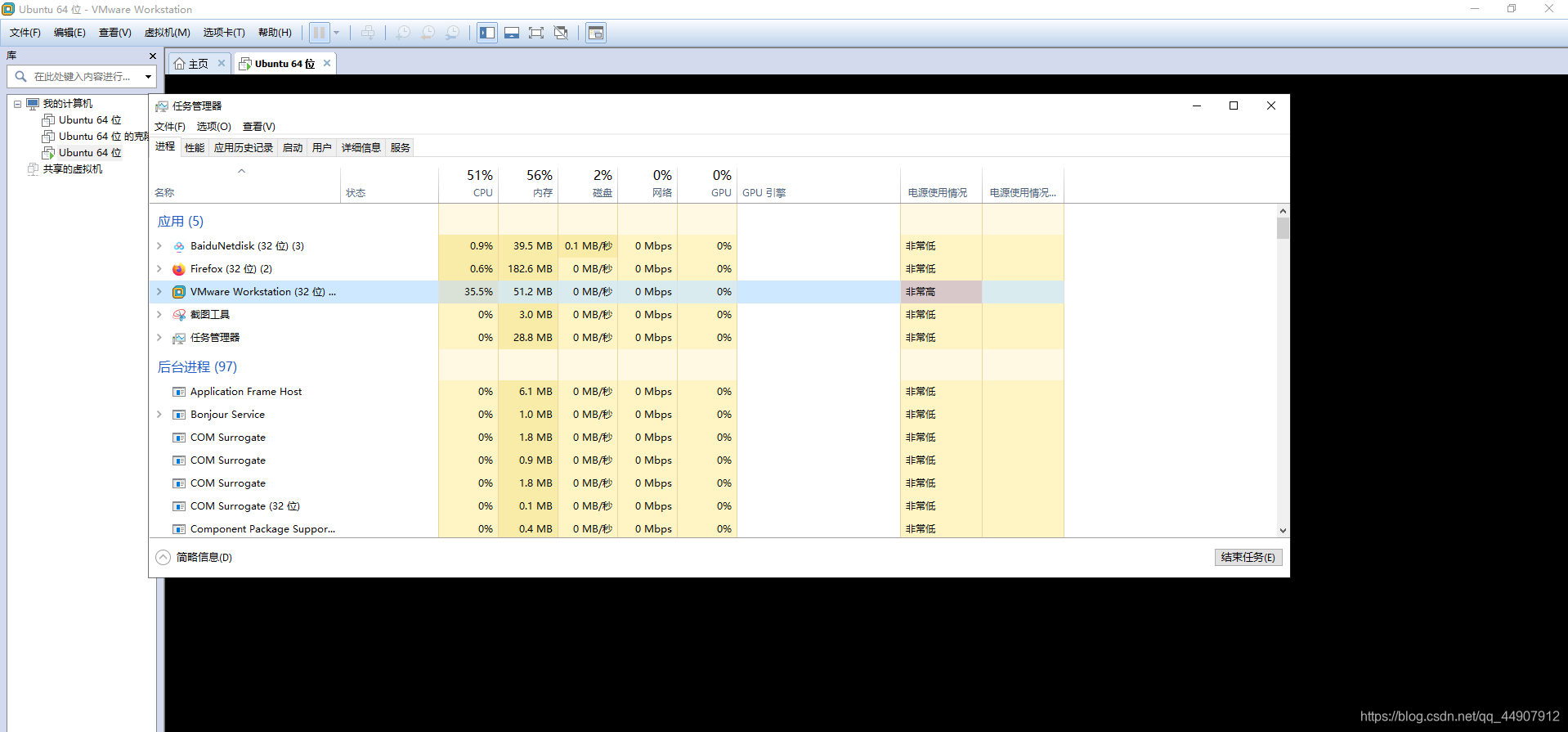Close the 主页 tab
The image size is (1568, 732).
[221, 63]
